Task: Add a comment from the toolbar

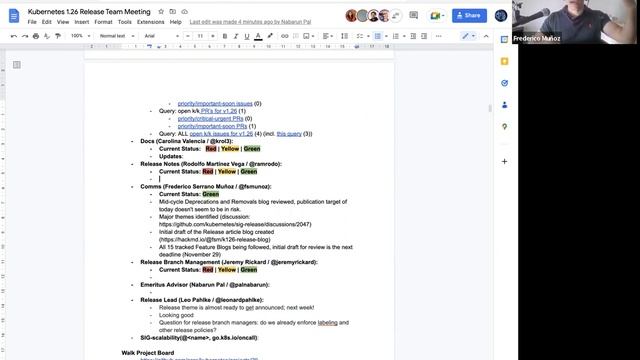Action: coord(296,36)
